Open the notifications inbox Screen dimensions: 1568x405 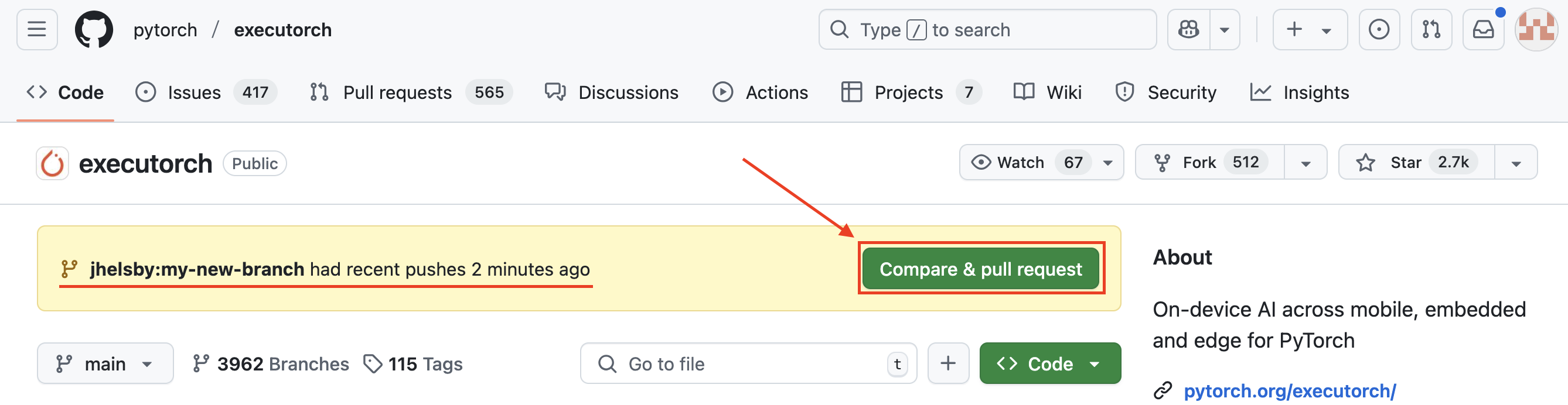point(1483,29)
